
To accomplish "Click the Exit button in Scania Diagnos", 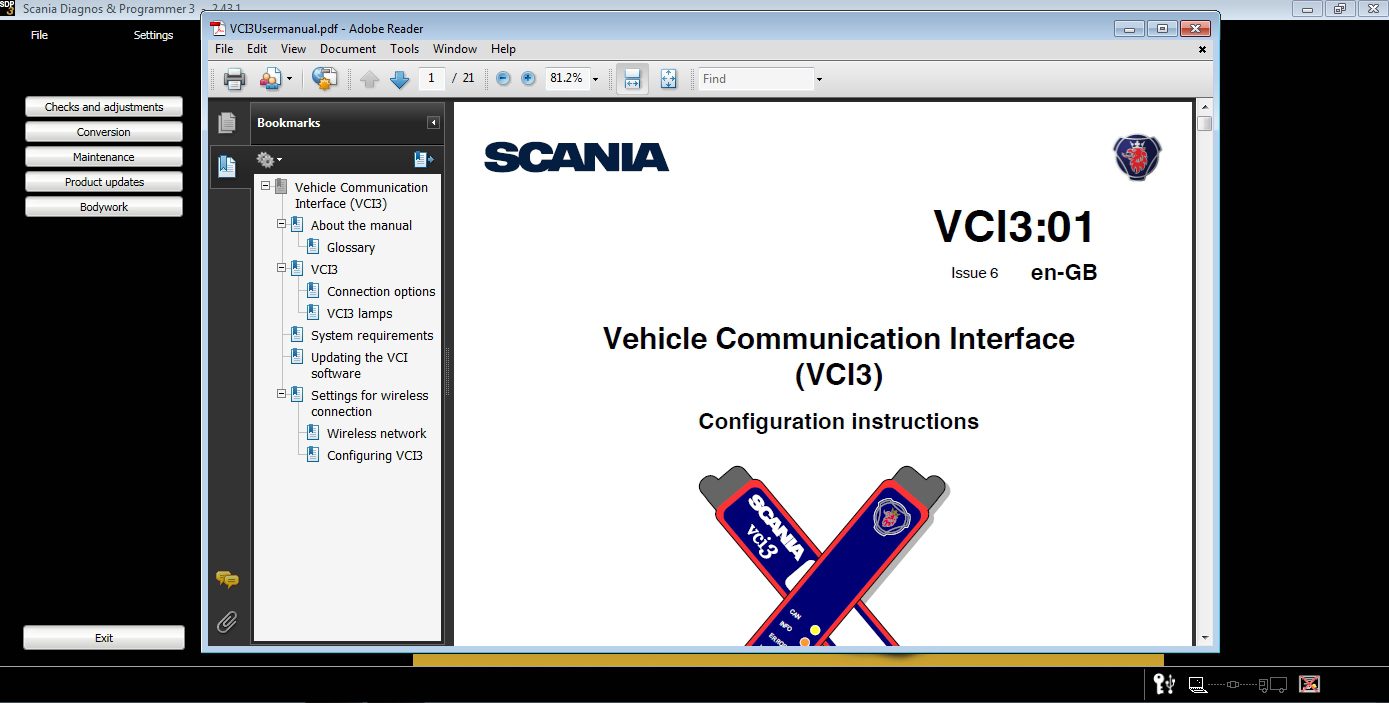I will click(x=103, y=637).
